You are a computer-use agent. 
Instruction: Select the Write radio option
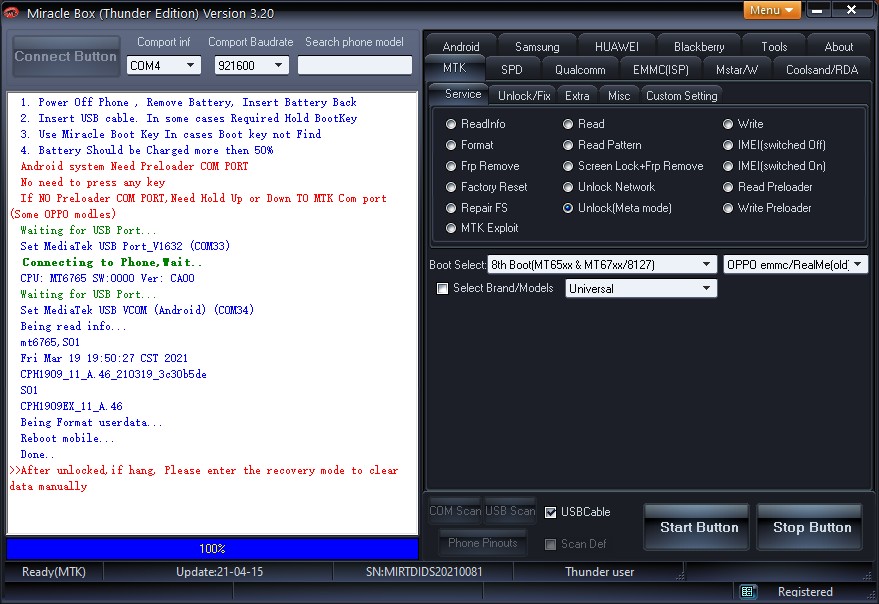tap(743, 123)
